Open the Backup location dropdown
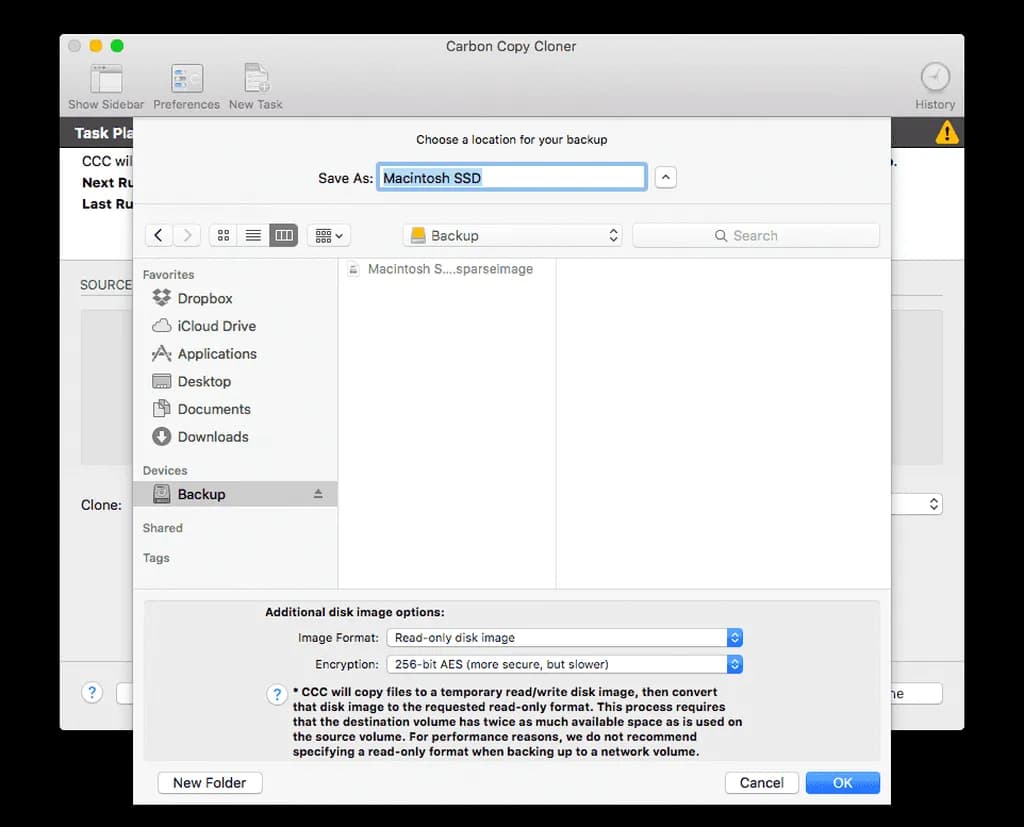 click(x=512, y=236)
